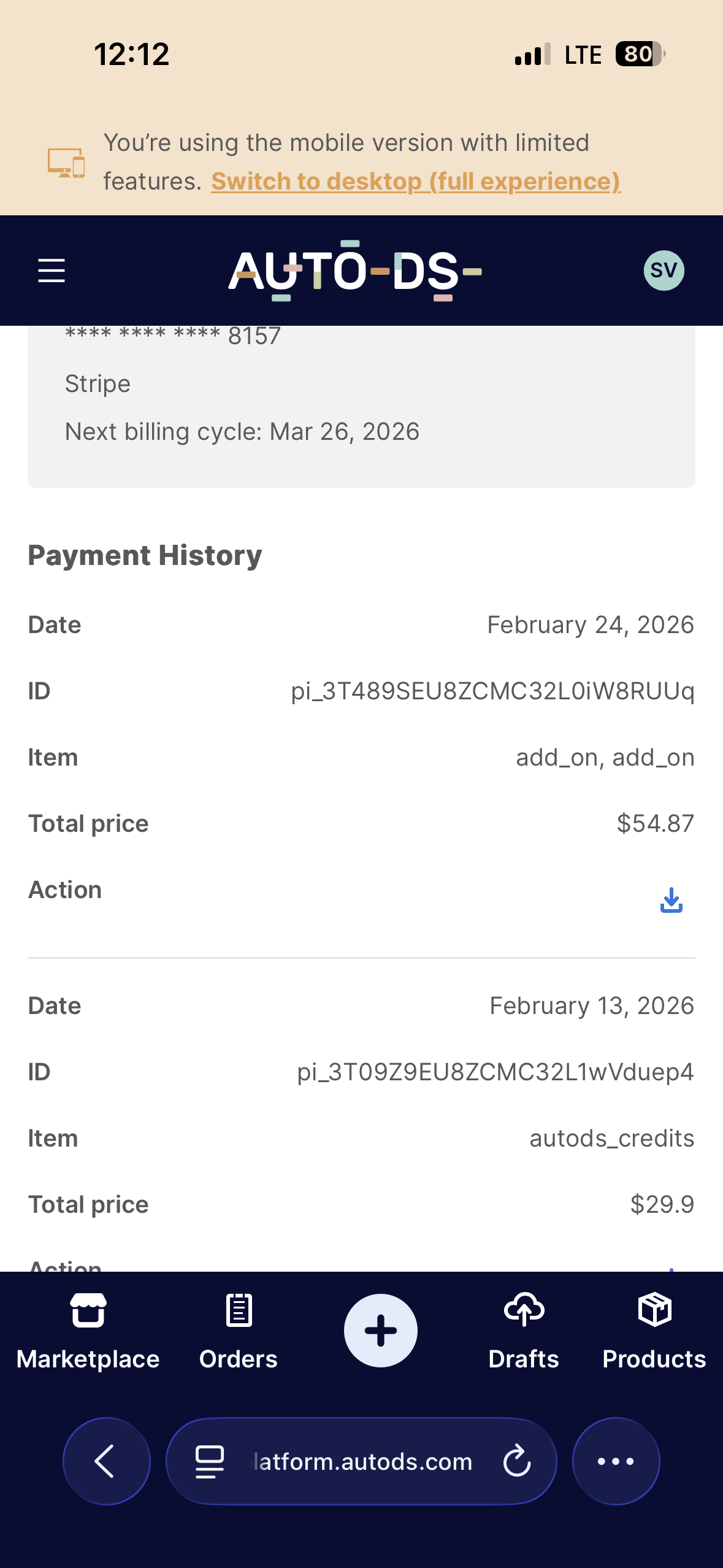Tap the Marketplace store icon
Viewport: 723px width, 1568px height.
(x=88, y=1310)
